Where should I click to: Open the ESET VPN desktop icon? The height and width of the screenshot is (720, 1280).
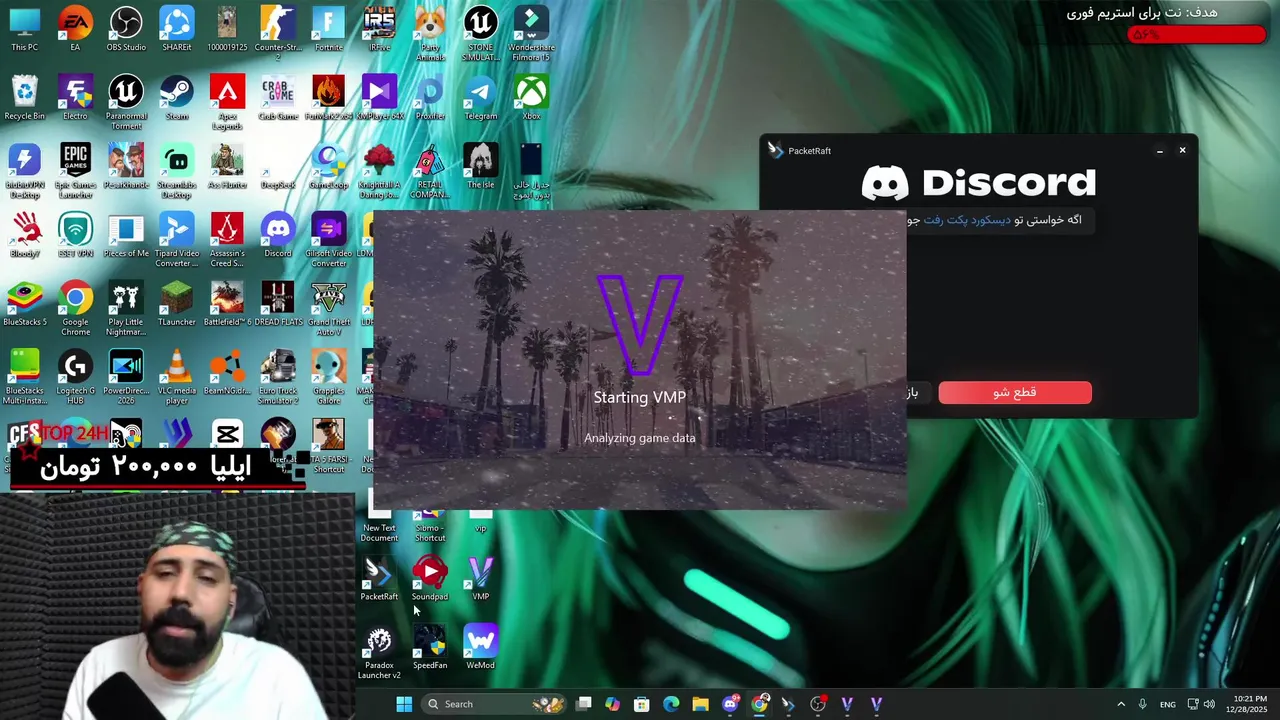(75, 234)
